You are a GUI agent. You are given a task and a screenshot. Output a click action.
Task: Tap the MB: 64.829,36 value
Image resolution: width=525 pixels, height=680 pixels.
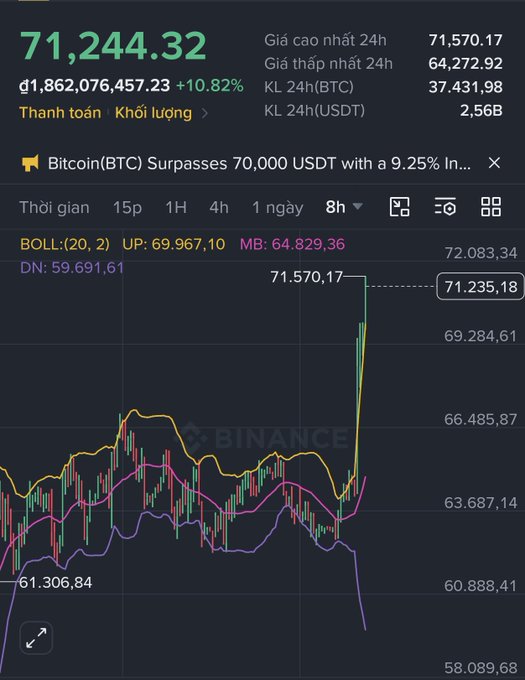(292, 244)
